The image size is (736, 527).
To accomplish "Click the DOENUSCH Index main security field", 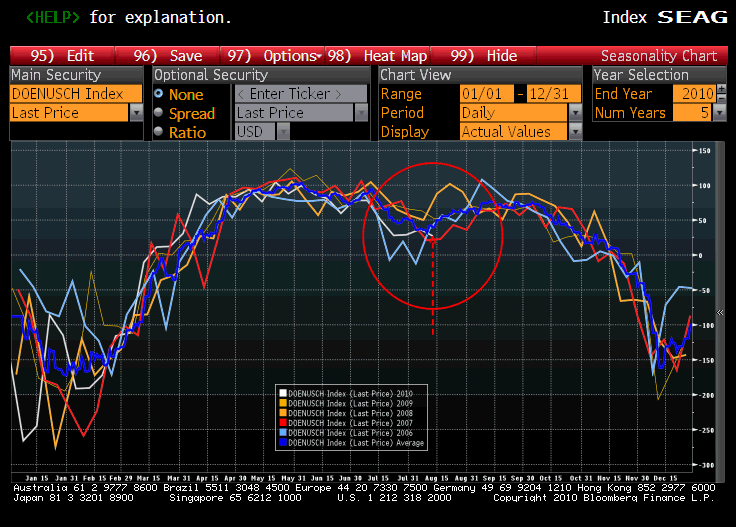I will coord(69,94).
